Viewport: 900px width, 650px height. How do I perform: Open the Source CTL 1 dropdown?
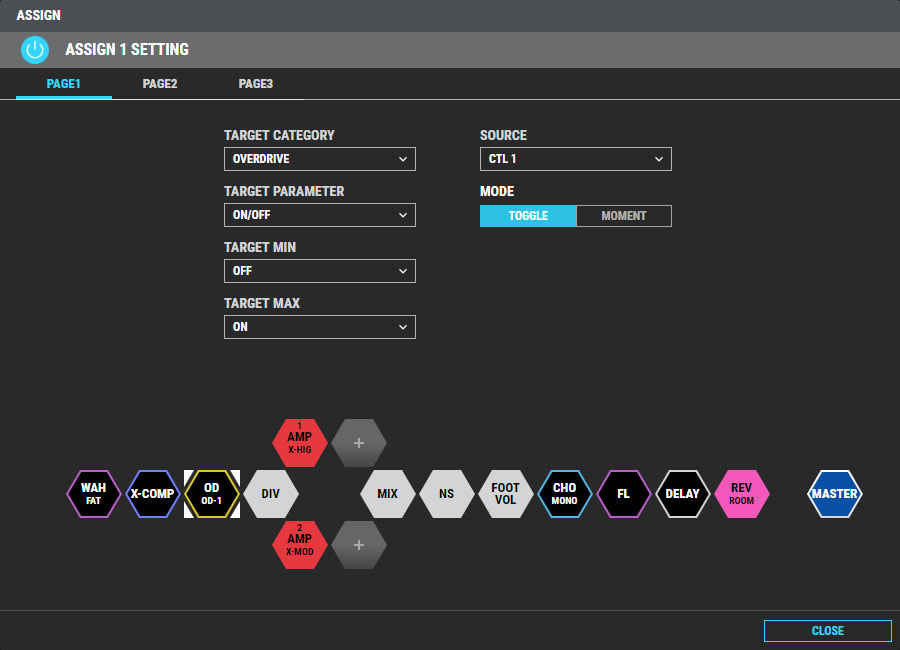pos(576,159)
